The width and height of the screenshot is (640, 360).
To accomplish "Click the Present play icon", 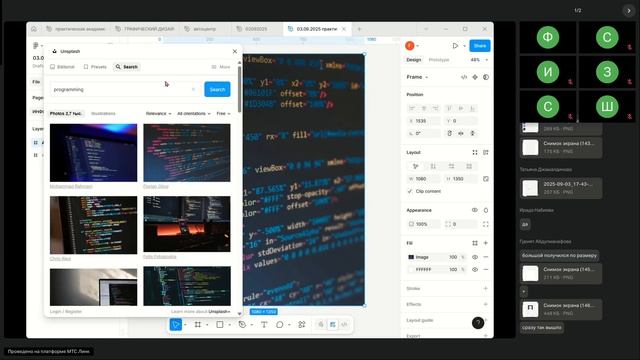I will [455, 46].
